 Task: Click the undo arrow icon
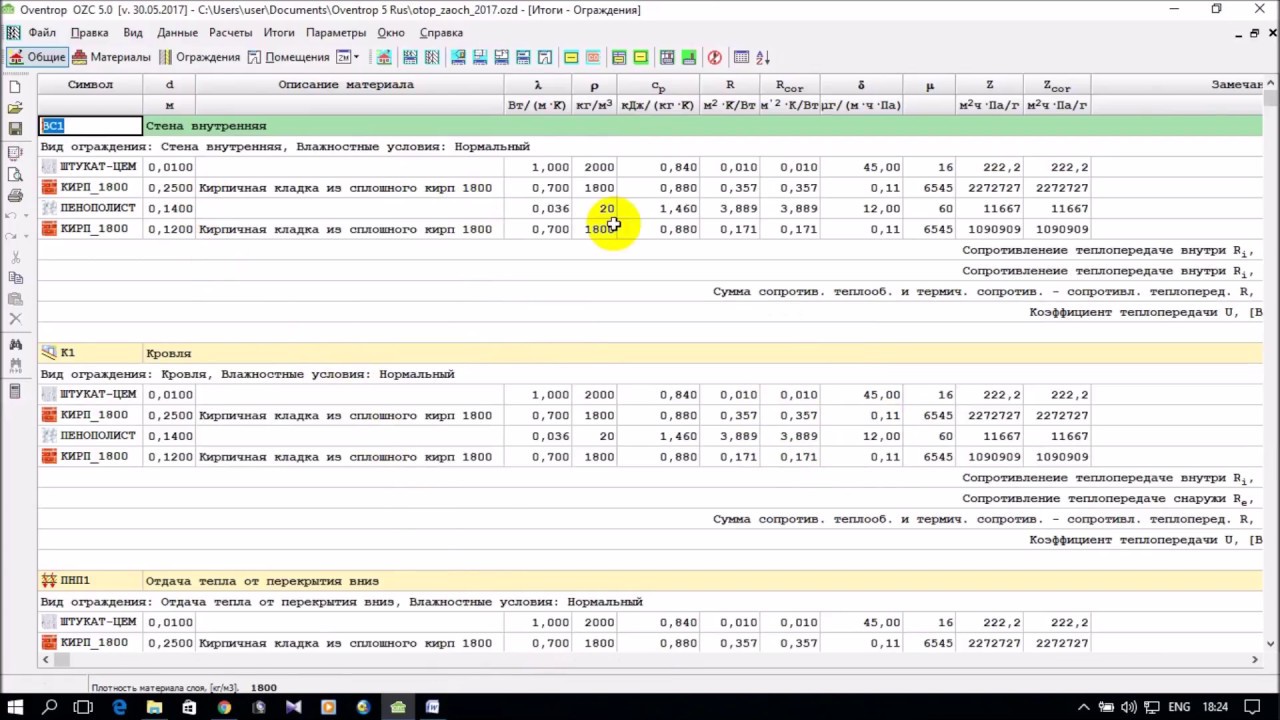pyautogui.click(x=11, y=216)
